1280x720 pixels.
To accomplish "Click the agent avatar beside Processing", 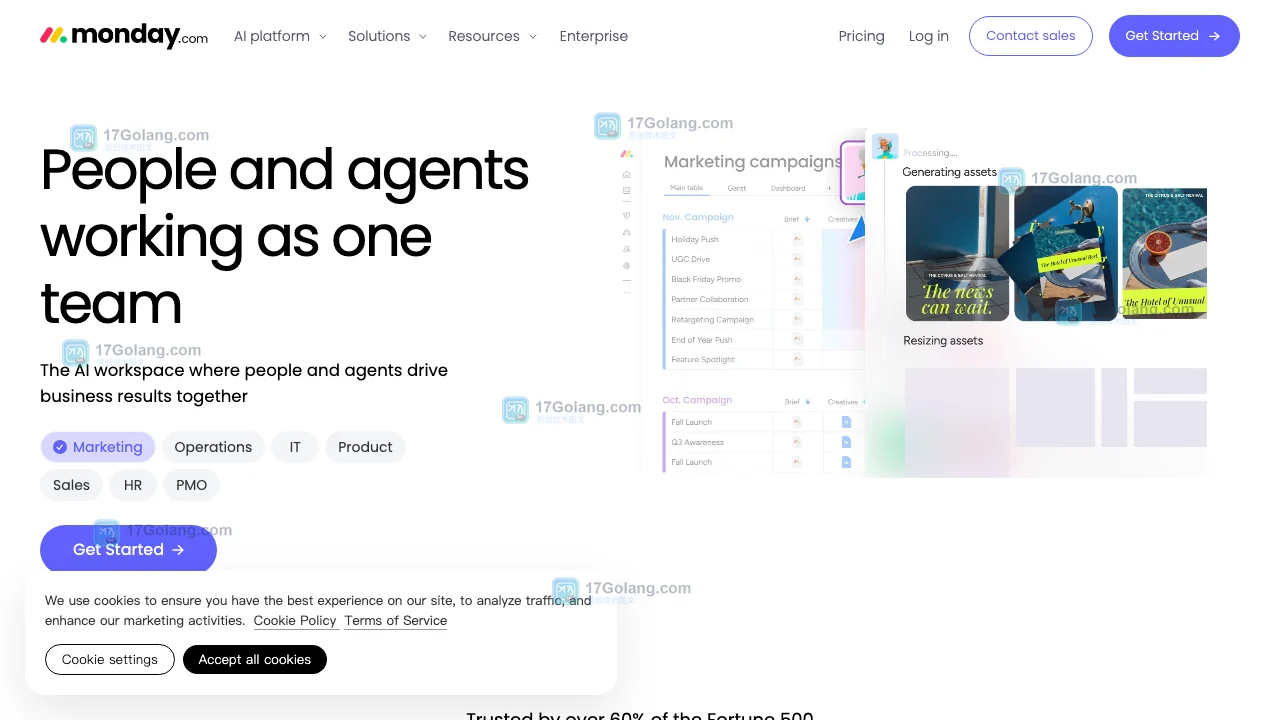I will click(885, 146).
